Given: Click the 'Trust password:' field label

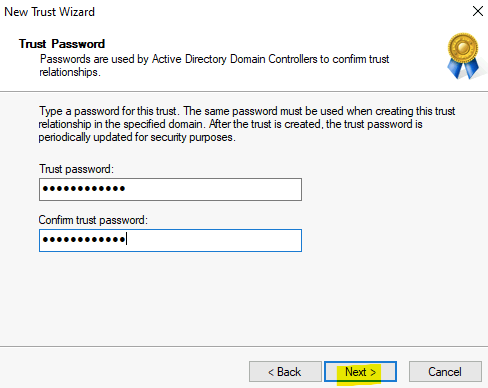Looking at the screenshot, I should click(x=76, y=169).
